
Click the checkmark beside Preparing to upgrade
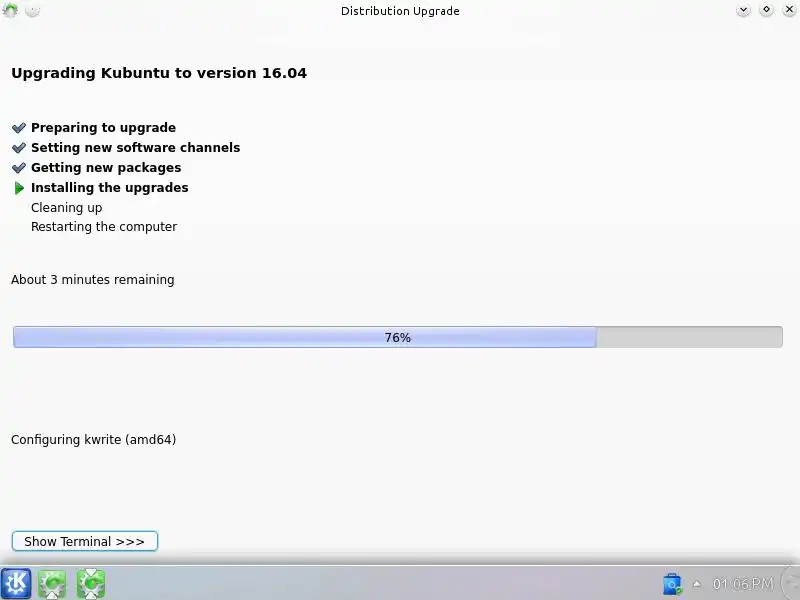tap(19, 128)
